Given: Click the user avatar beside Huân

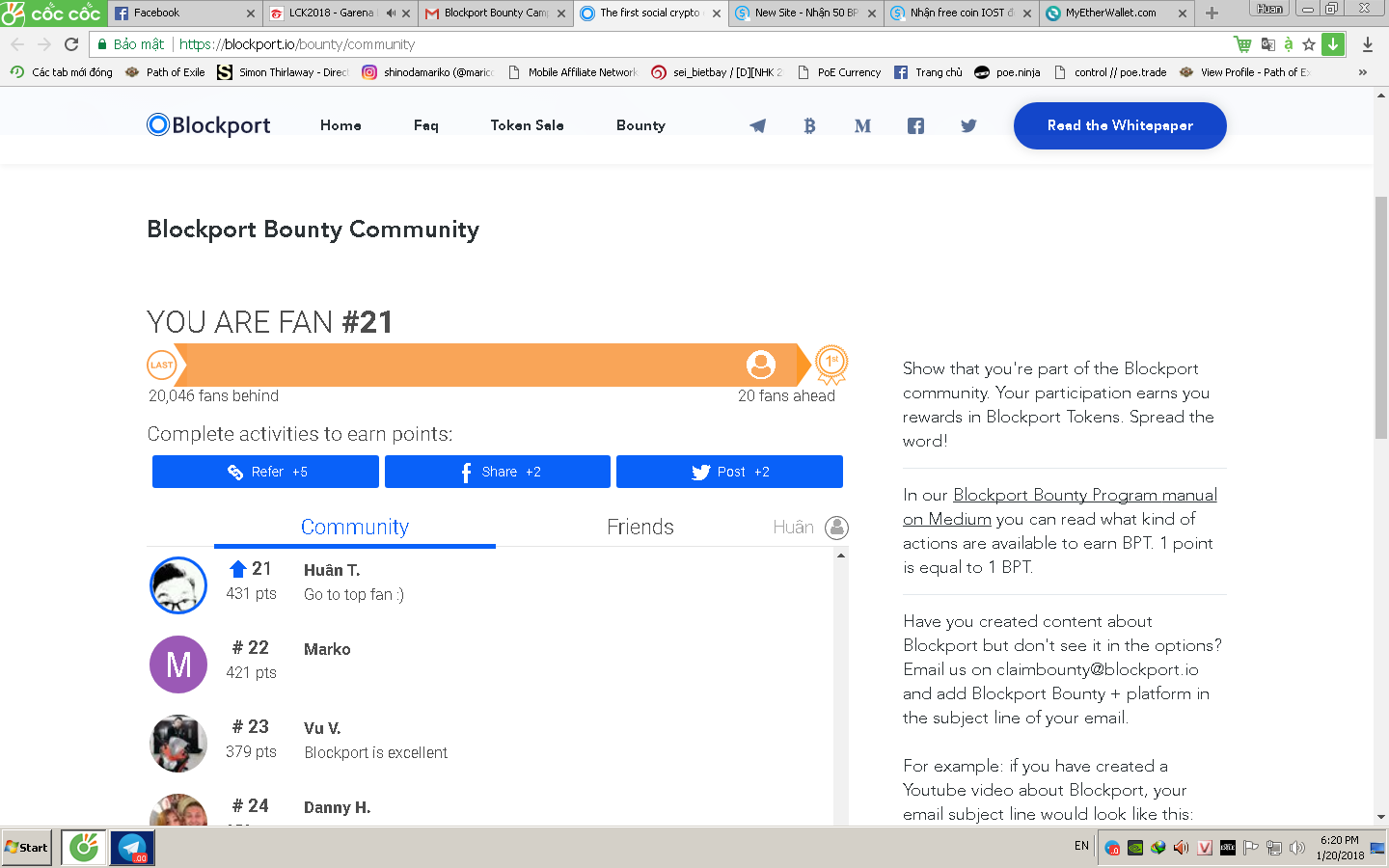Looking at the screenshot, I should [837, 527].
